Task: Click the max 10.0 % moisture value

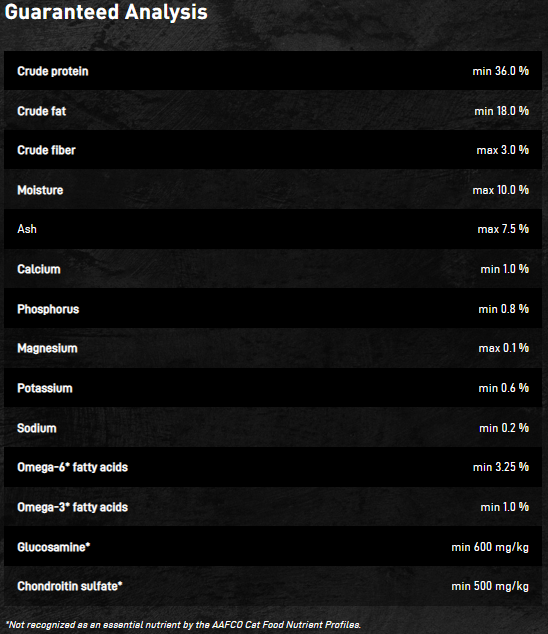Action: (x=501, y=190)
